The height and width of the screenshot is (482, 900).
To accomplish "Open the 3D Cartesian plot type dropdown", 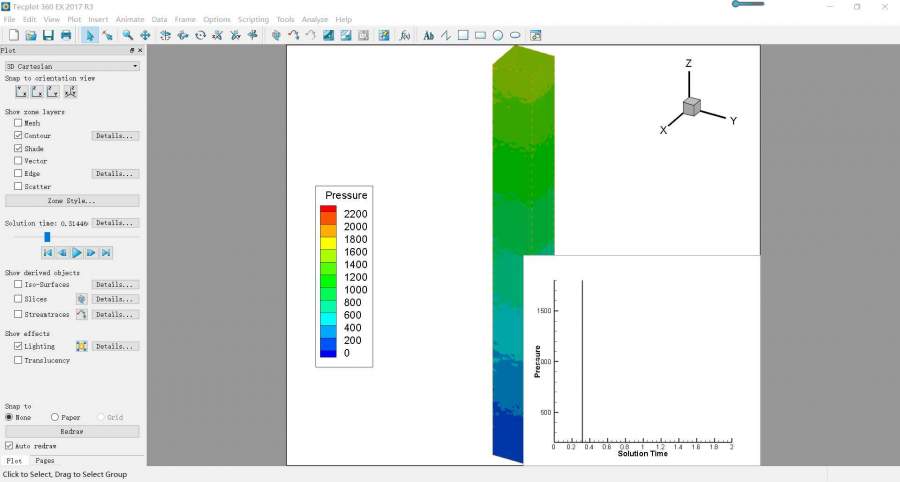I will click(72, 66).
